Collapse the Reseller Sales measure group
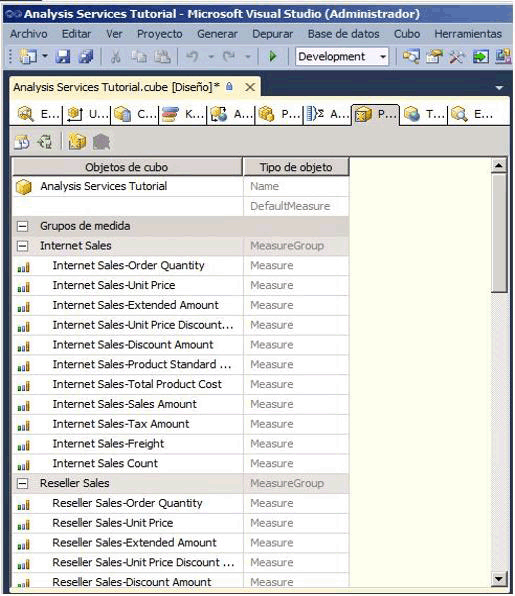The width and height of the screenshot is (515, 596). (x=22, y=483)
